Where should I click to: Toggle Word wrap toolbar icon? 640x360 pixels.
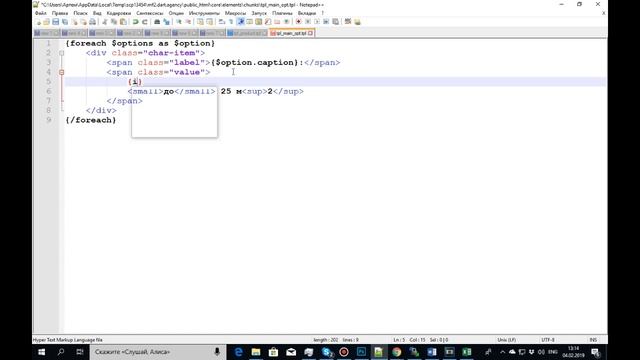[222, 22]
